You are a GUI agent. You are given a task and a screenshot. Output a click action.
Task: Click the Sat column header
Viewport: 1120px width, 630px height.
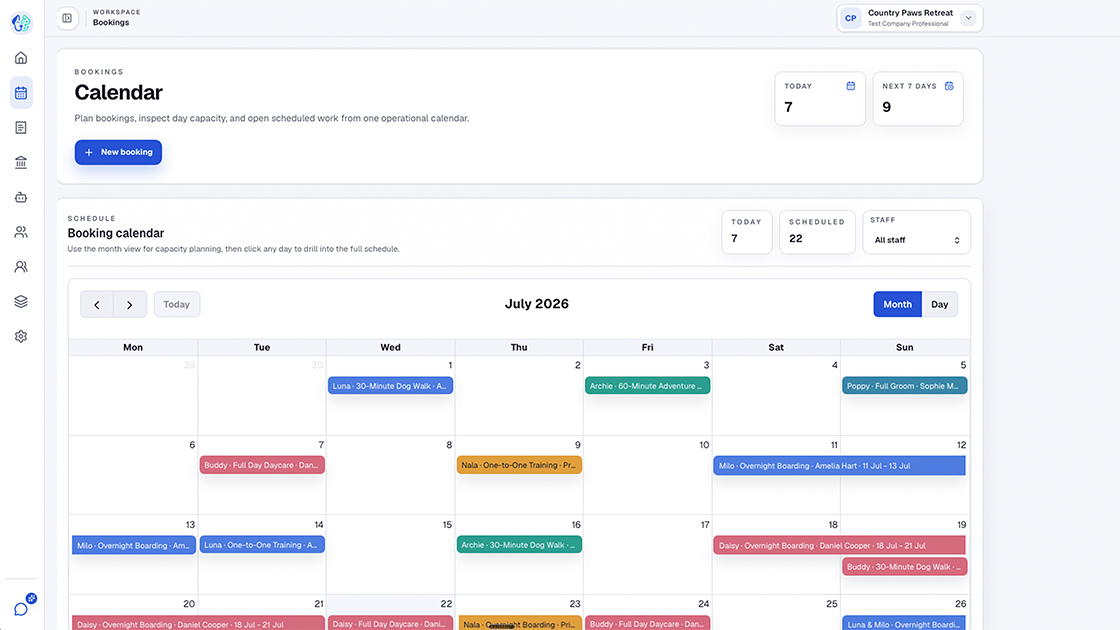point(776,347)
